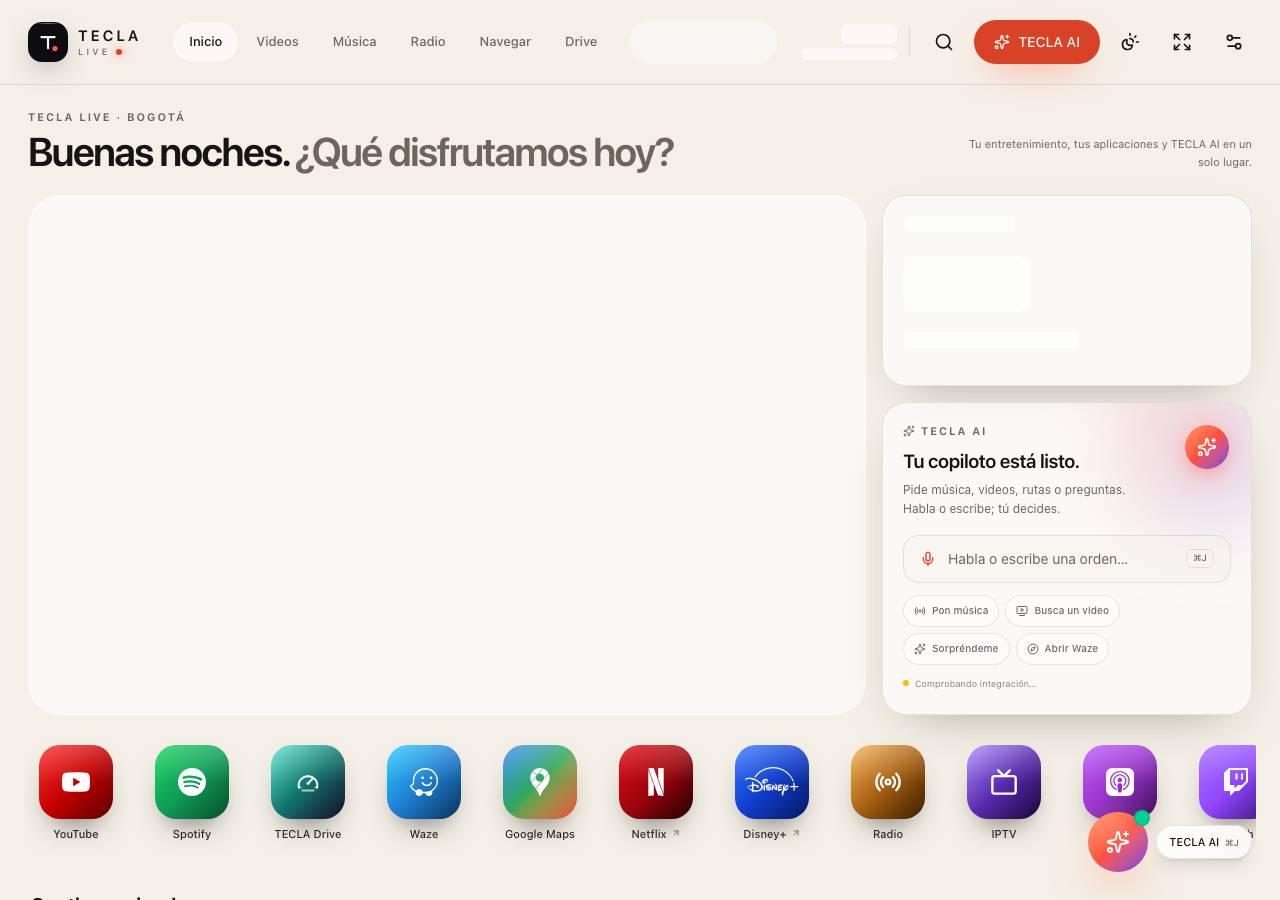Viewport: 1280px width, 900px height.
Task: Focus the Habla o escribe una orden field
Action: pos(1067,559)
